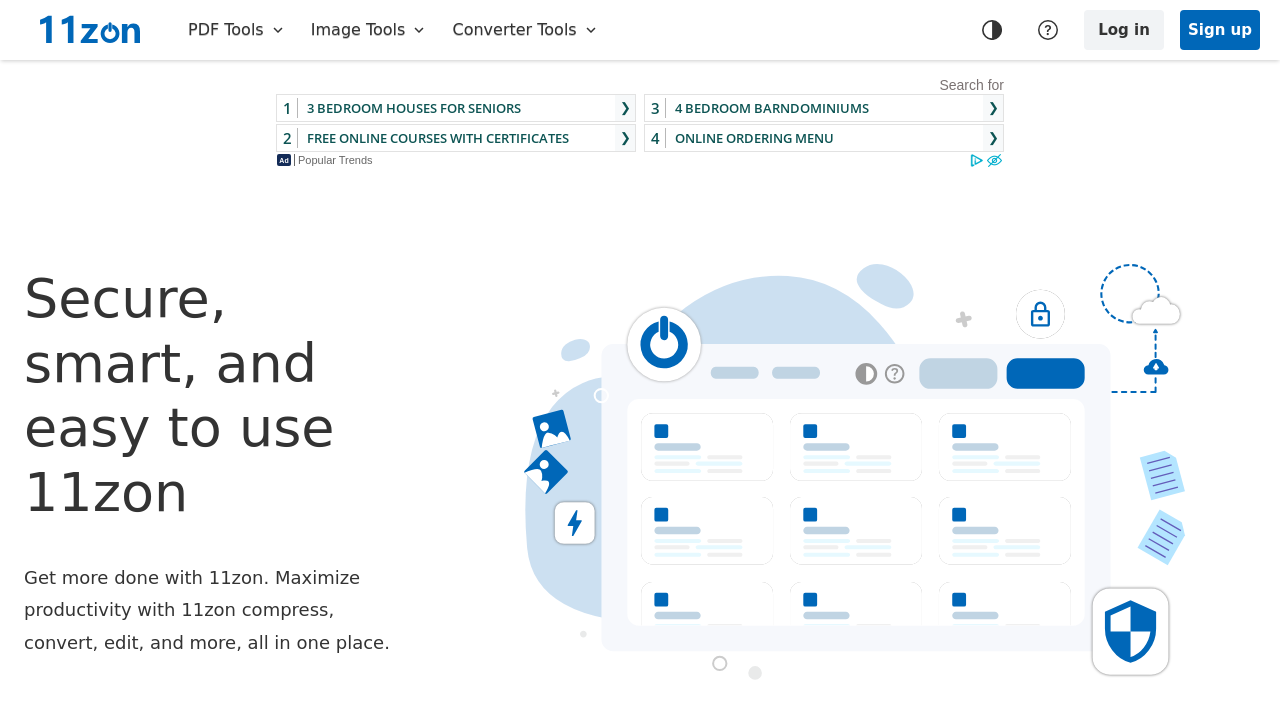Click the Popular Trends label

(x=335, y=160)
